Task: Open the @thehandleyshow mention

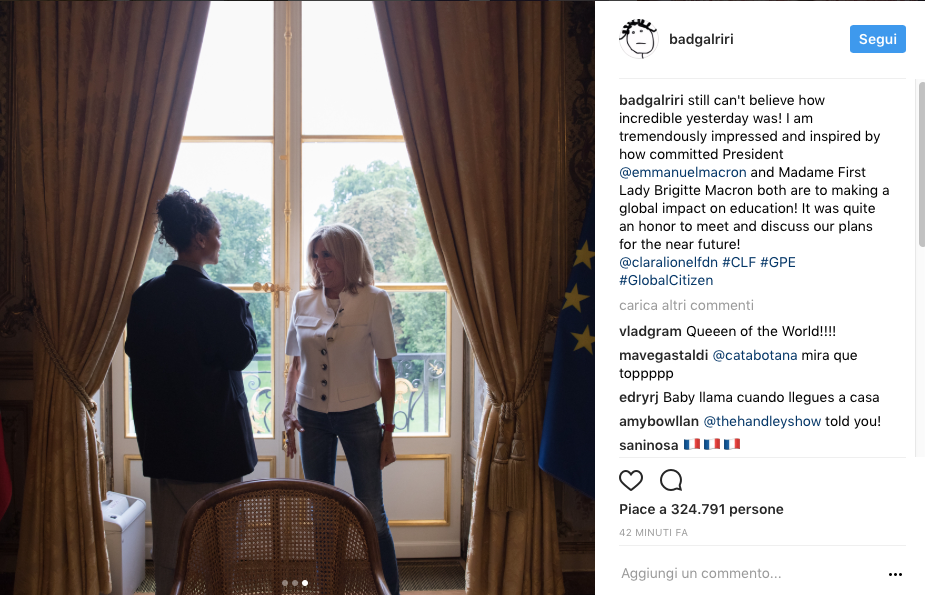Action: (x=762, y=422)
